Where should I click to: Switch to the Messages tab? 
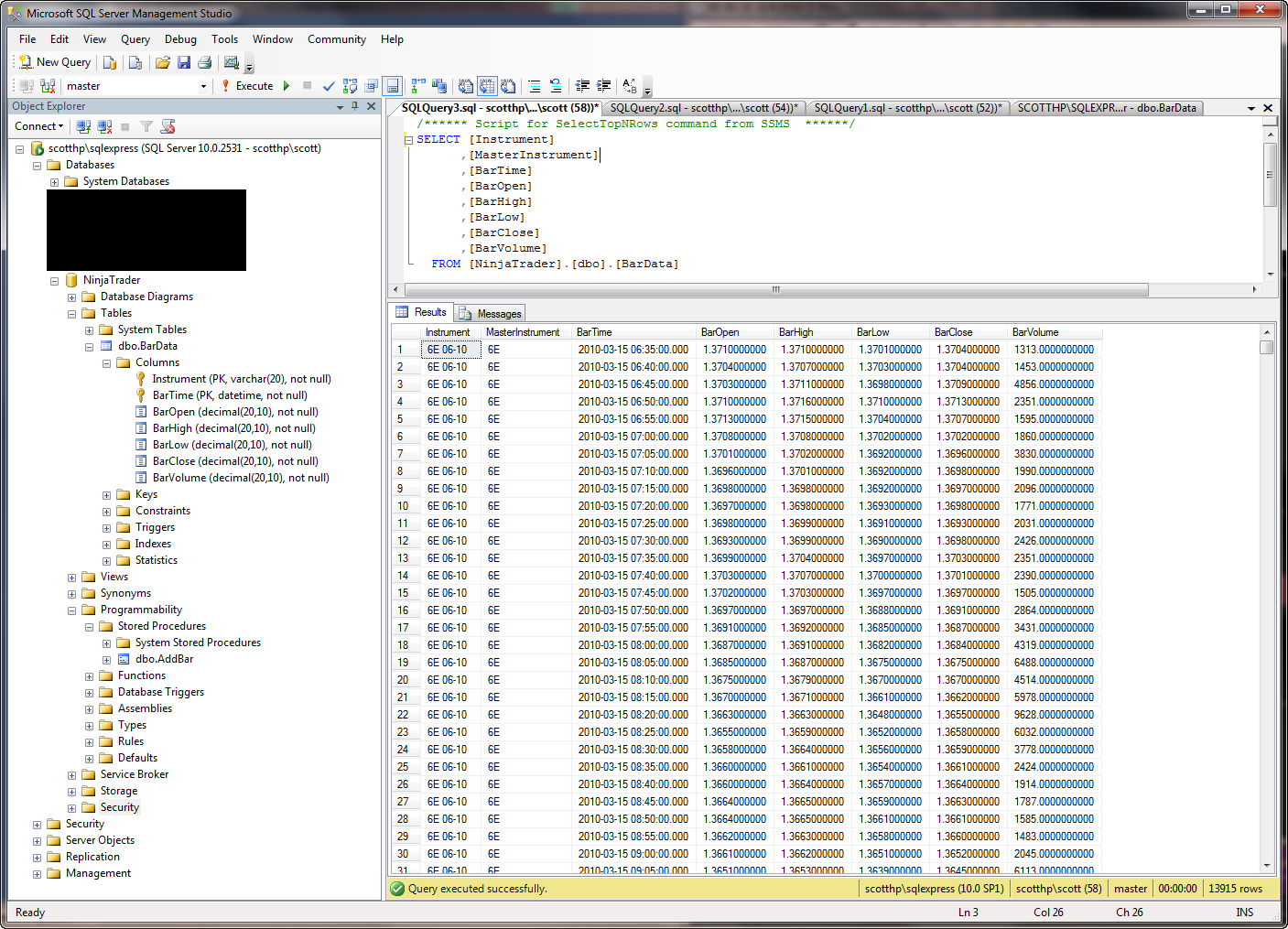pyautogui.click(x=490, y=313)
